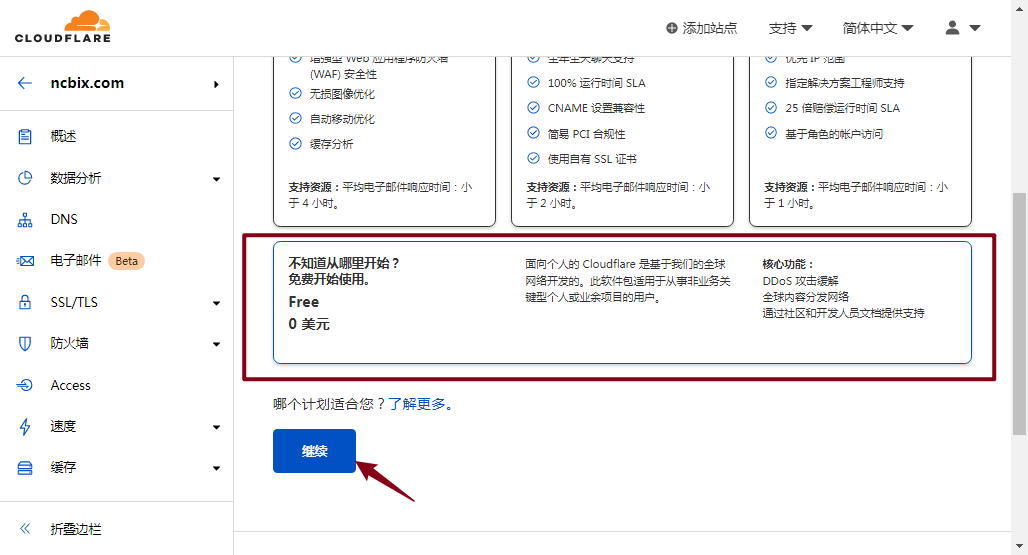Click the 概述 clipboard icon
The image size is (1028, 555).
[25, 136]
